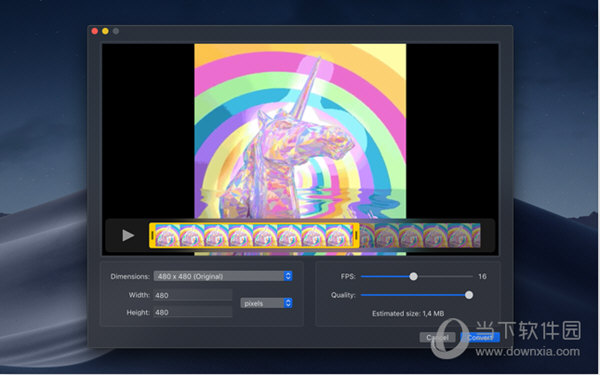Minimize the window with the yellow button
600x375 pixels.
(x=105, y=31)
